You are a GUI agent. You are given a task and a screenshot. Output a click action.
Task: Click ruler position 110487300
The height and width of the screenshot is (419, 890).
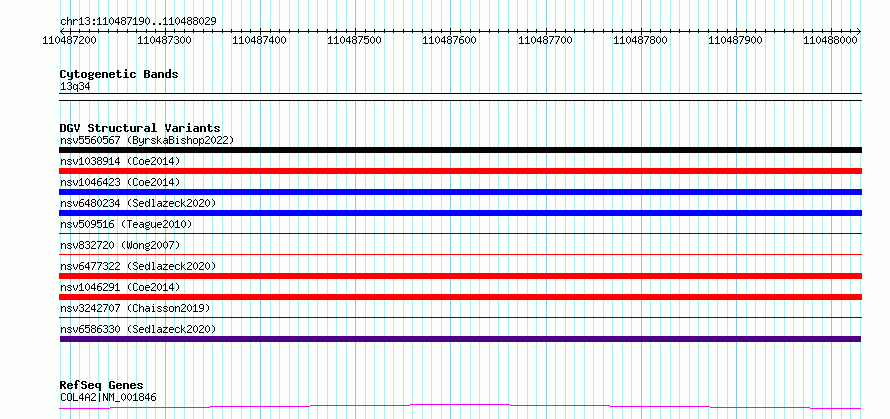(165, 40)
